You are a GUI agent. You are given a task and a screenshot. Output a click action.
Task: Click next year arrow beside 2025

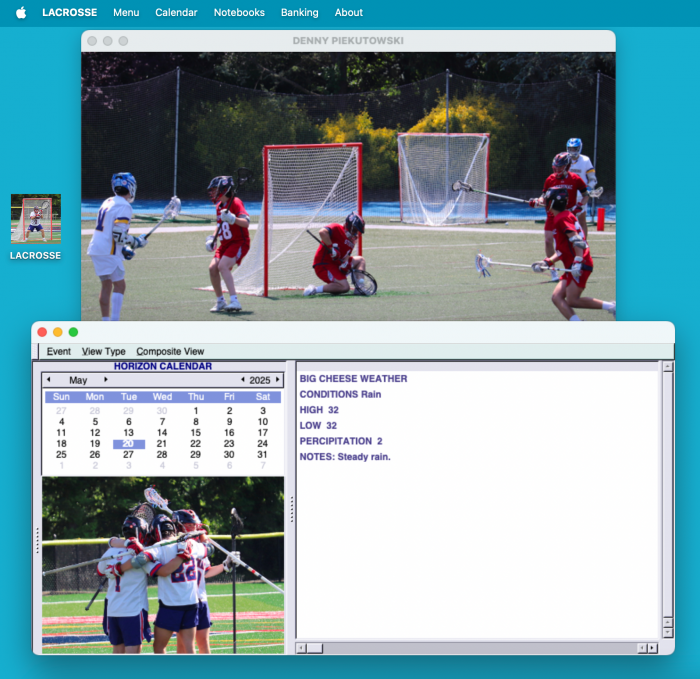click(277, 380)
